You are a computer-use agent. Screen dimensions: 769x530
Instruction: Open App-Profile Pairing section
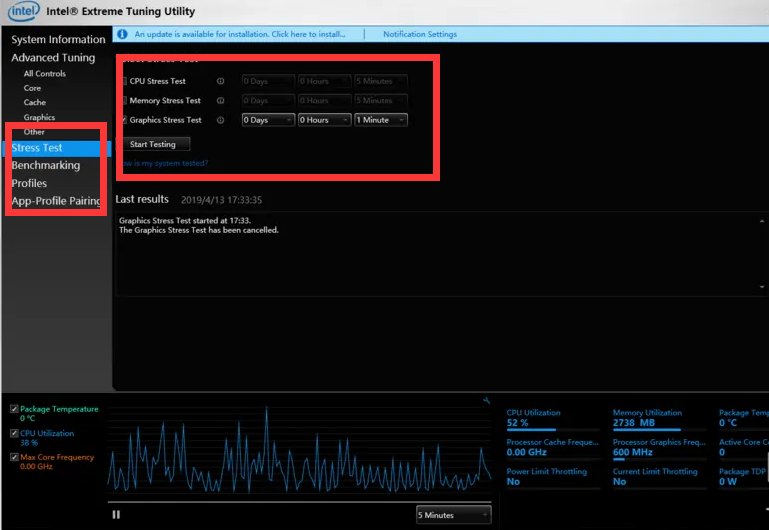(56, 201)
